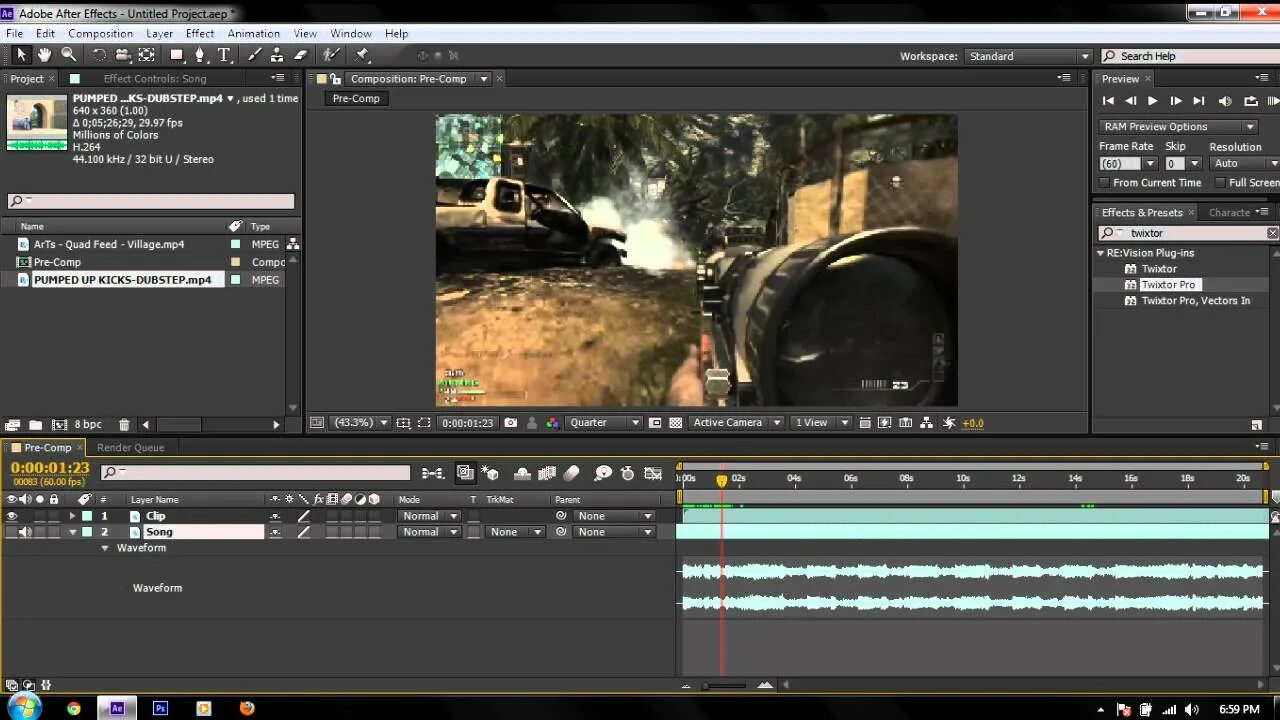Select the Rotation tool
Viewport: 1280px width, 720px height.
(99, 56)
